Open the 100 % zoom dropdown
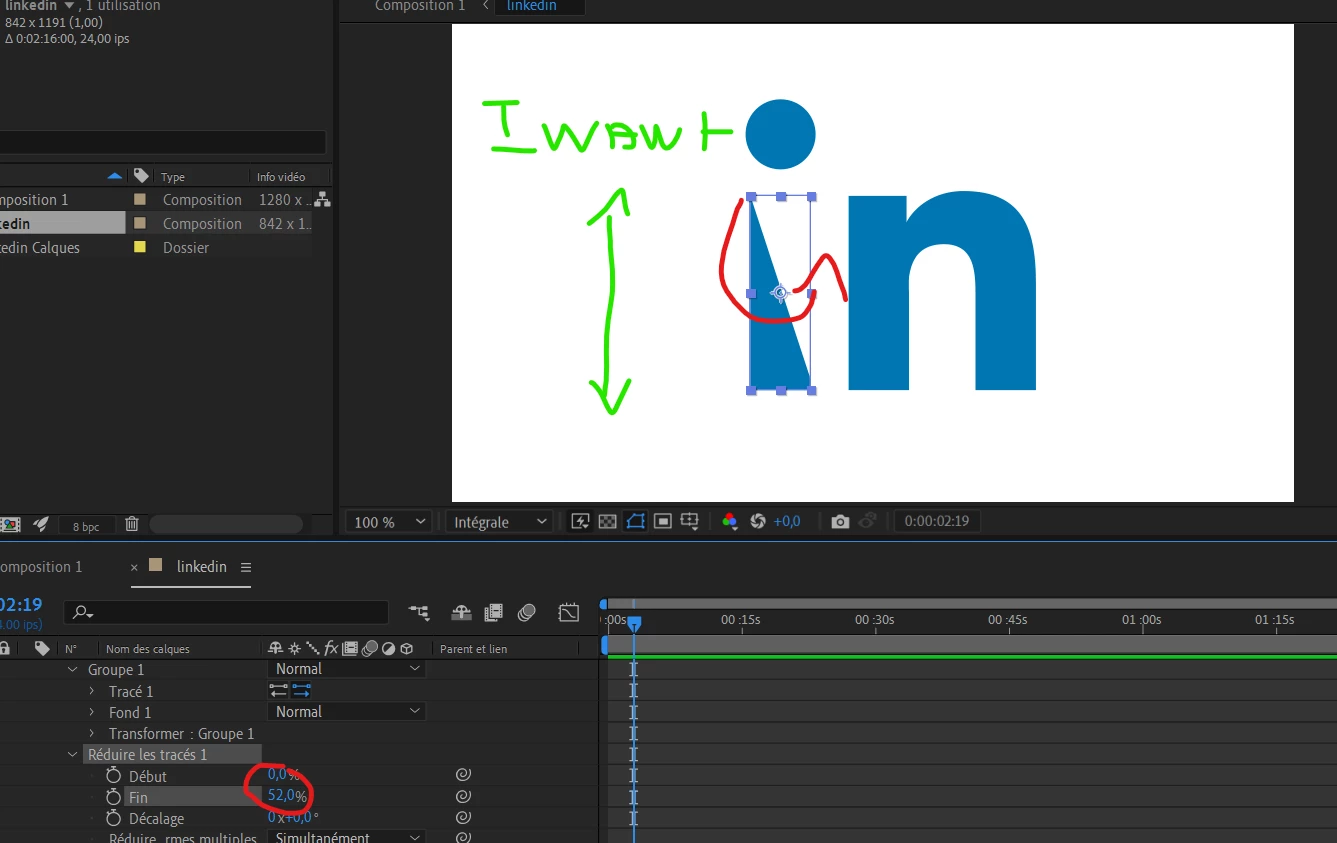Image resolution: width=1337 pixels, height=843 pixels. (389, 522)
